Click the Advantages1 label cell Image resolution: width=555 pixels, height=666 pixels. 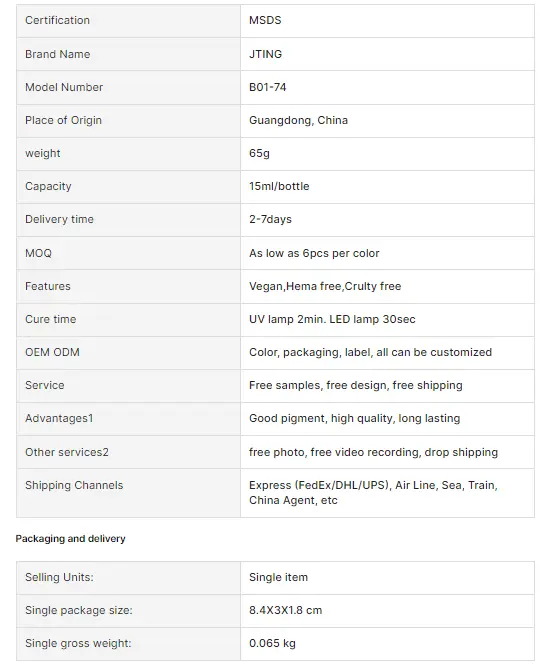pos(128,418)
